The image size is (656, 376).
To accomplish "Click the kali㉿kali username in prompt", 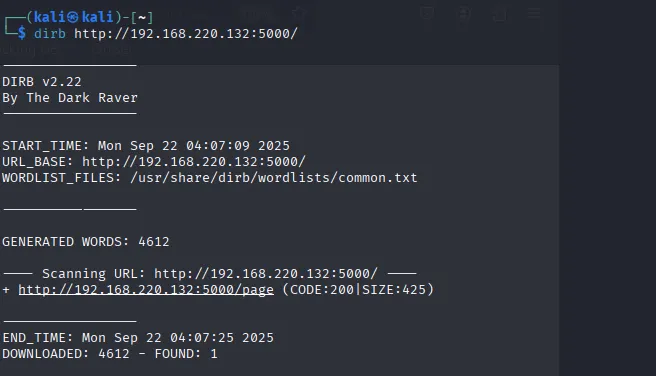I will (74, 17).
